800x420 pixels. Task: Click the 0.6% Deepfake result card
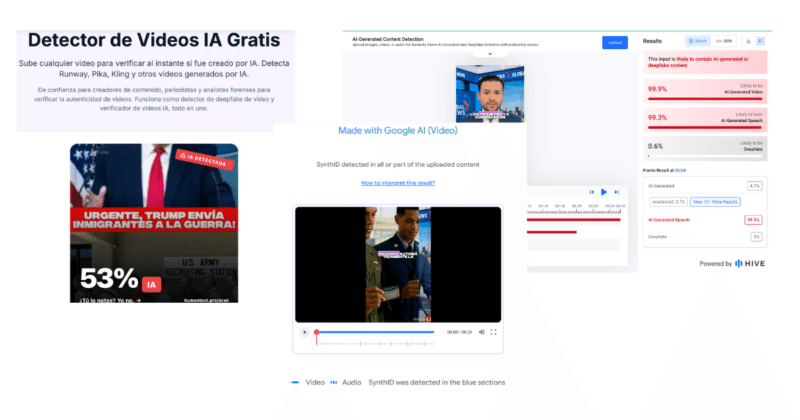[705, 148]
